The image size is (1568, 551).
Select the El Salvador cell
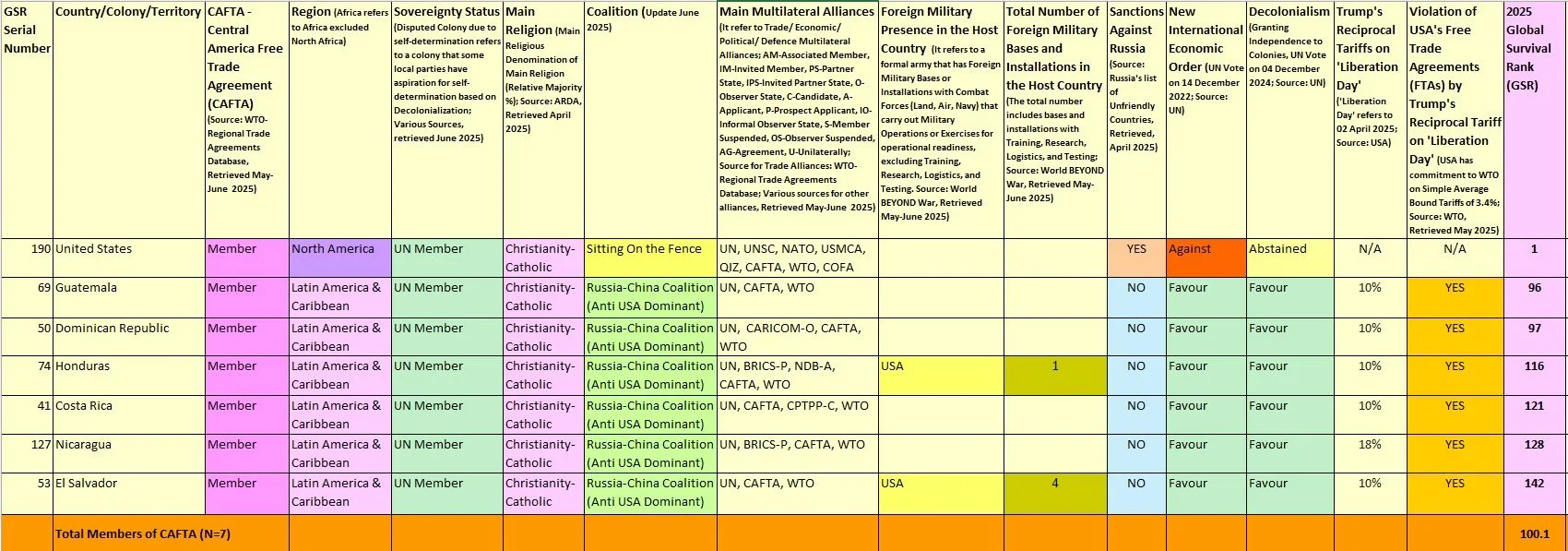tap(129, 493)
